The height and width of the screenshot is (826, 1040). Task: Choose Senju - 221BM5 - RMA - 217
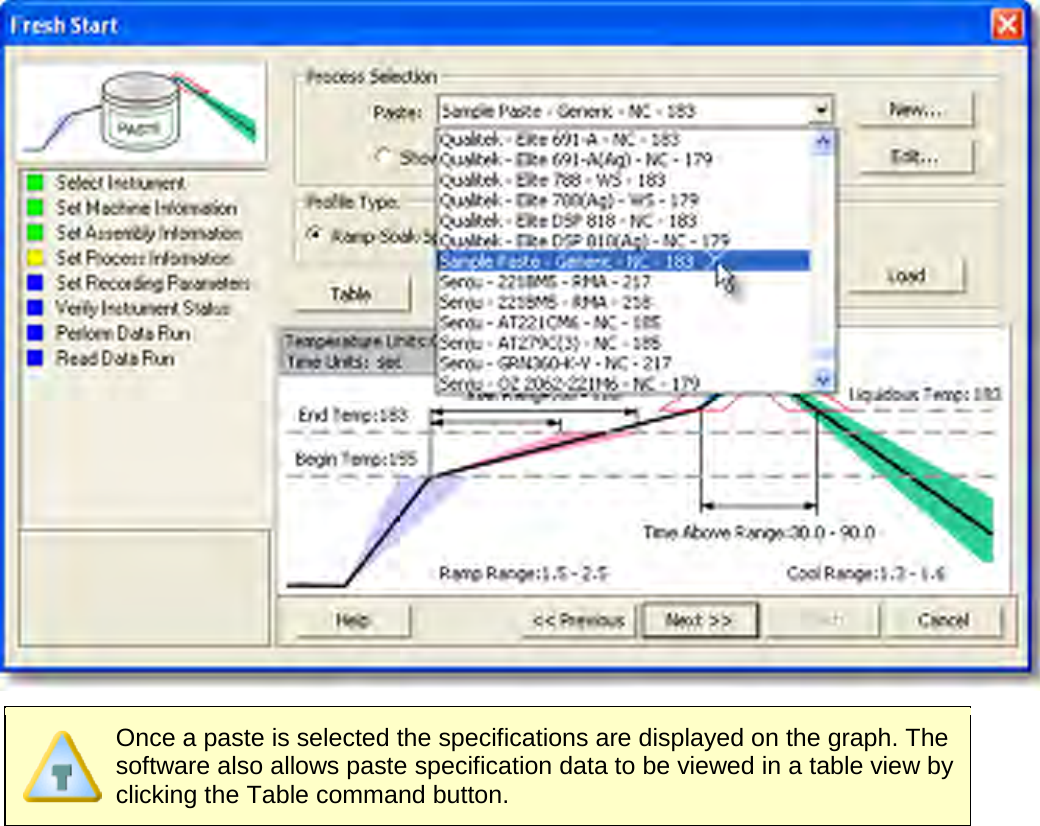click(623, 282)
